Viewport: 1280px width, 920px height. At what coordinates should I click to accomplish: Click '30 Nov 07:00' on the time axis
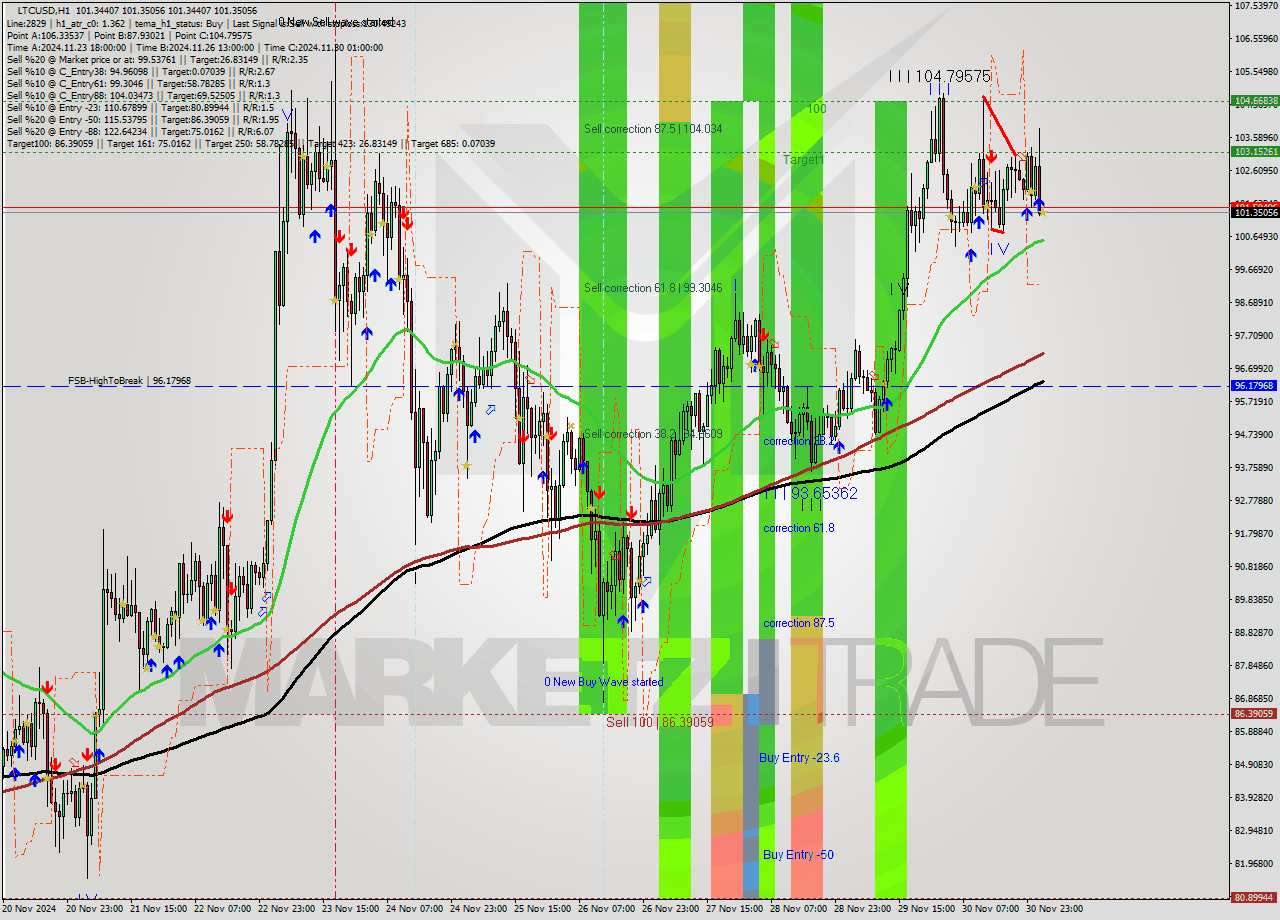pyautogui.click(x=991, y=909)
